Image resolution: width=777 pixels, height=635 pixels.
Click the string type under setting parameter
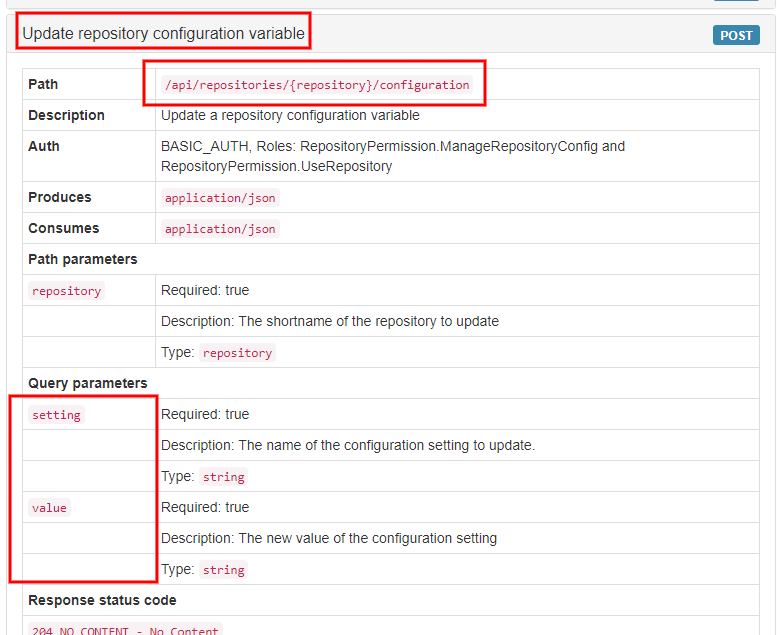pyautogui.click(x=223, y=477)
